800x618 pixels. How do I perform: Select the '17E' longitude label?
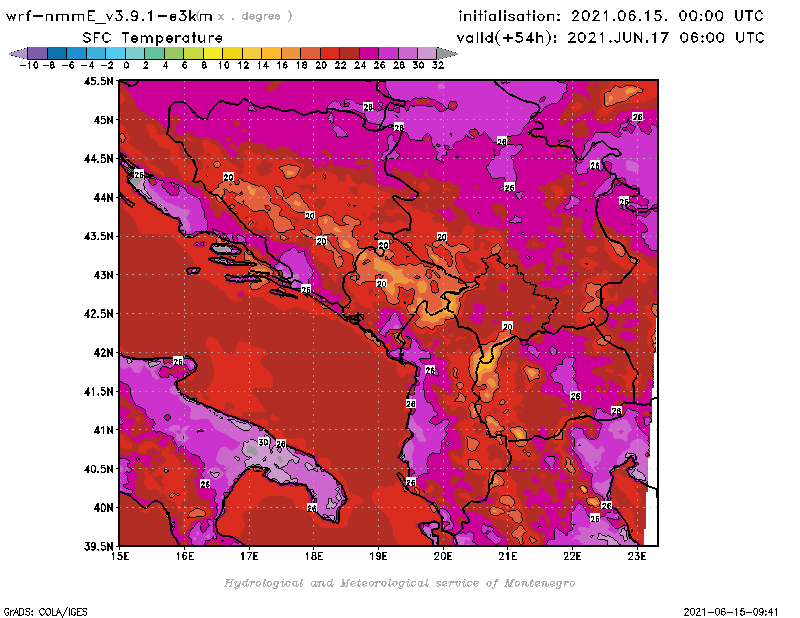(249, 556)
